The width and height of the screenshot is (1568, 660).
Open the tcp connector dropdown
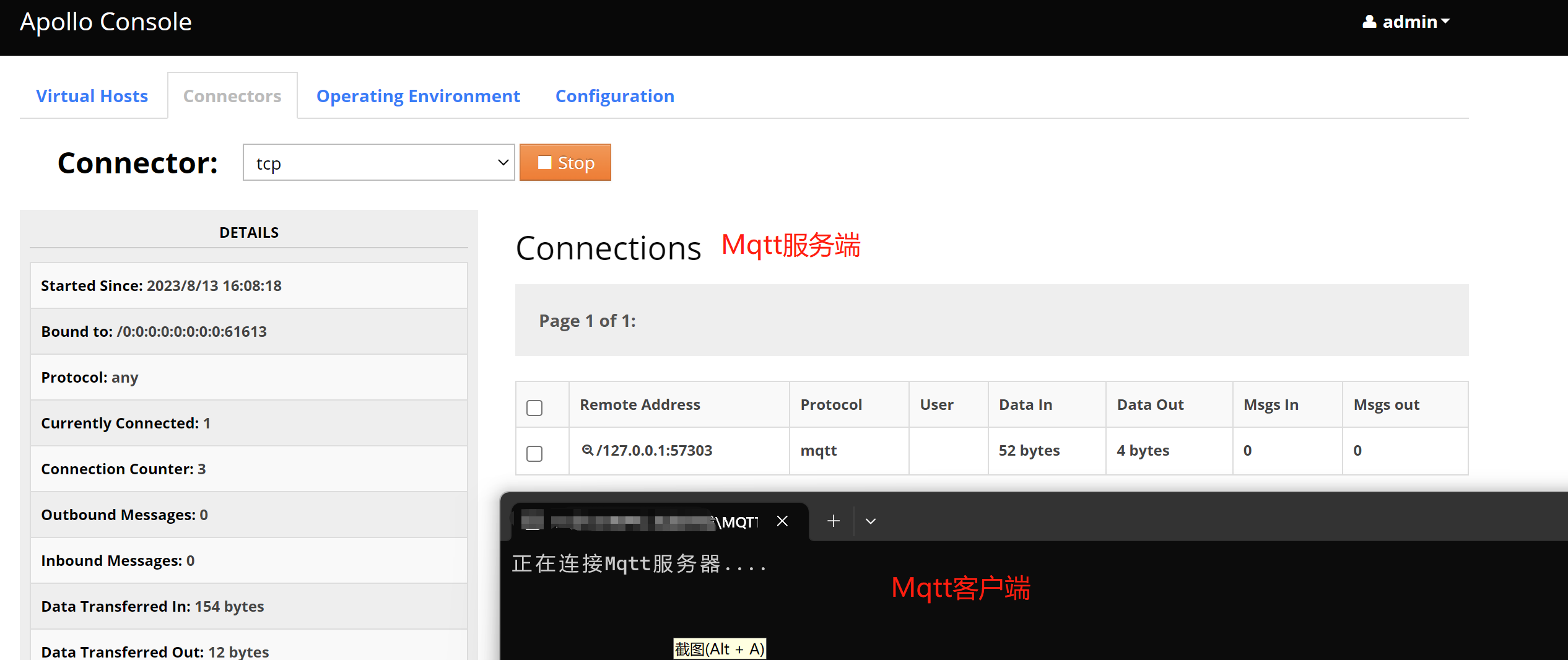378,163
